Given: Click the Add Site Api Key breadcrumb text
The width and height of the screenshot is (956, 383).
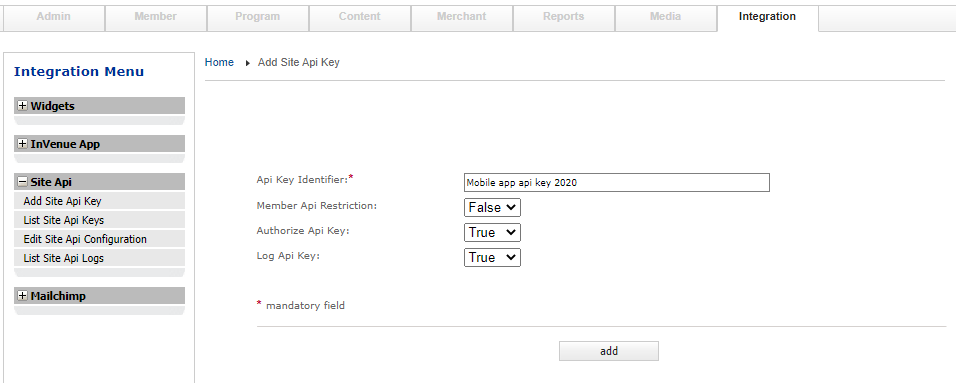Looking at the screenshot, I should (299, 62).
